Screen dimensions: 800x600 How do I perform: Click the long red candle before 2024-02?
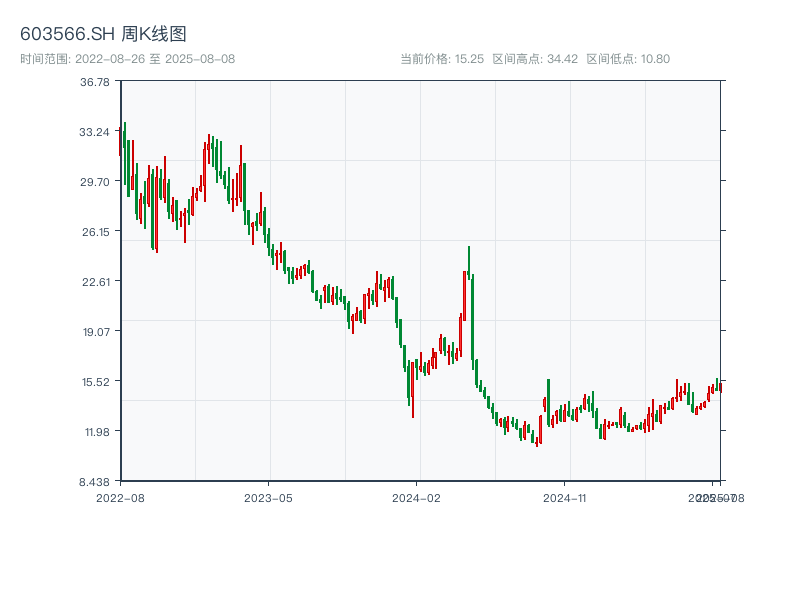click(x=412, y=390)
